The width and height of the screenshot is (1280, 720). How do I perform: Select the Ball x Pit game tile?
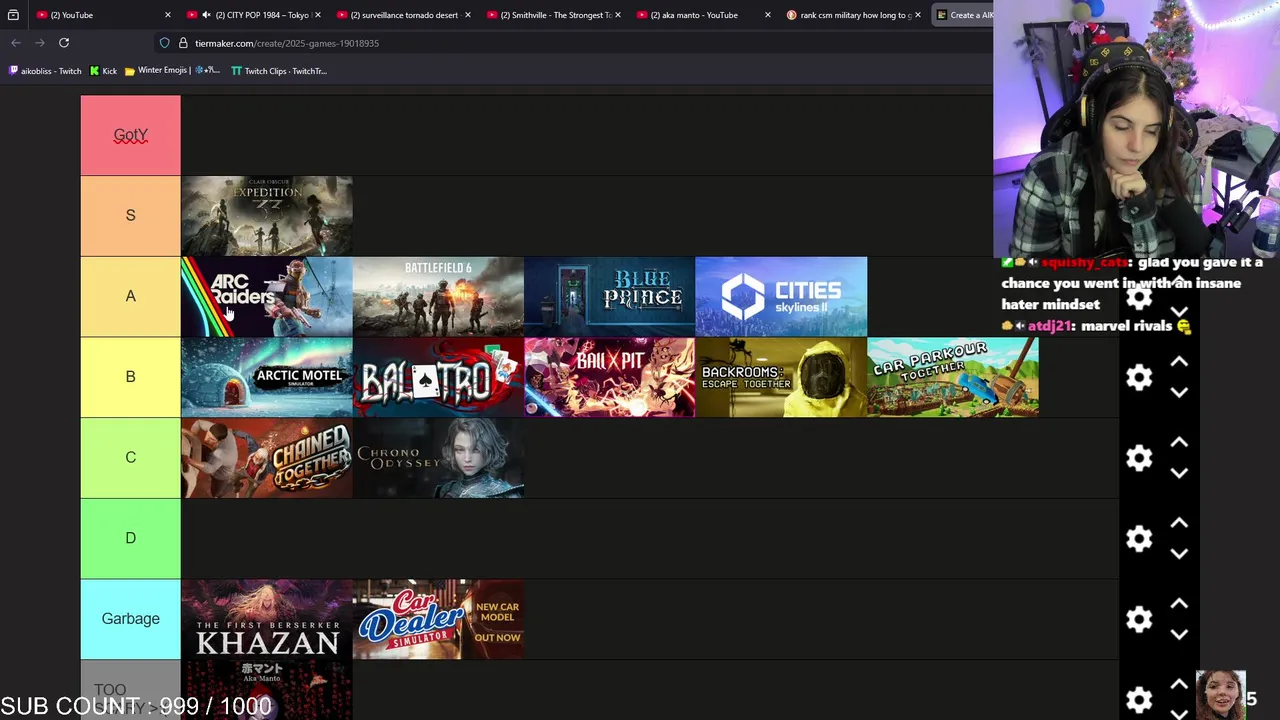tap(610, 377)
